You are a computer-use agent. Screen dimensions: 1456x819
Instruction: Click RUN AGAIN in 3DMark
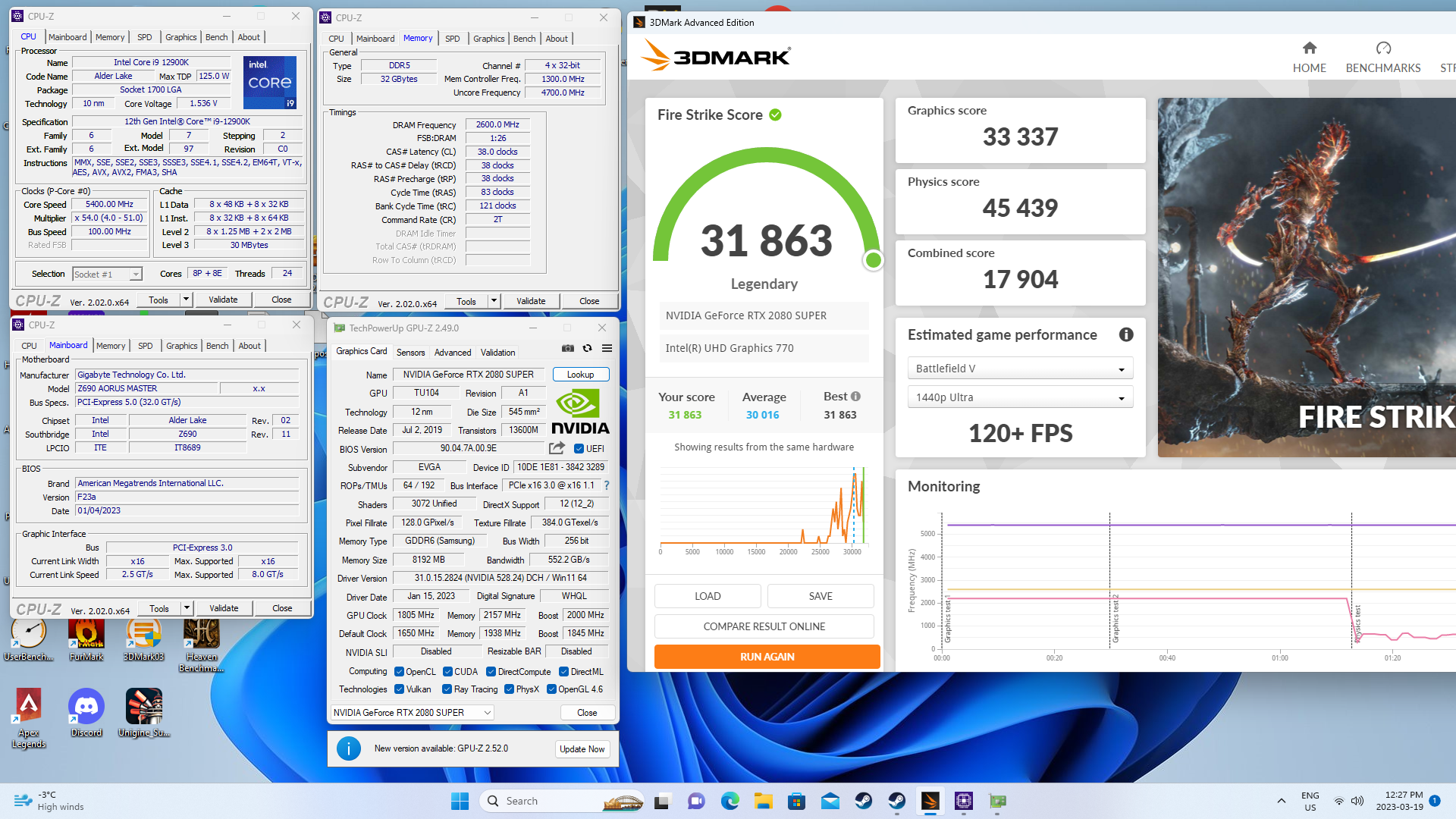click(x=767, y=657)
